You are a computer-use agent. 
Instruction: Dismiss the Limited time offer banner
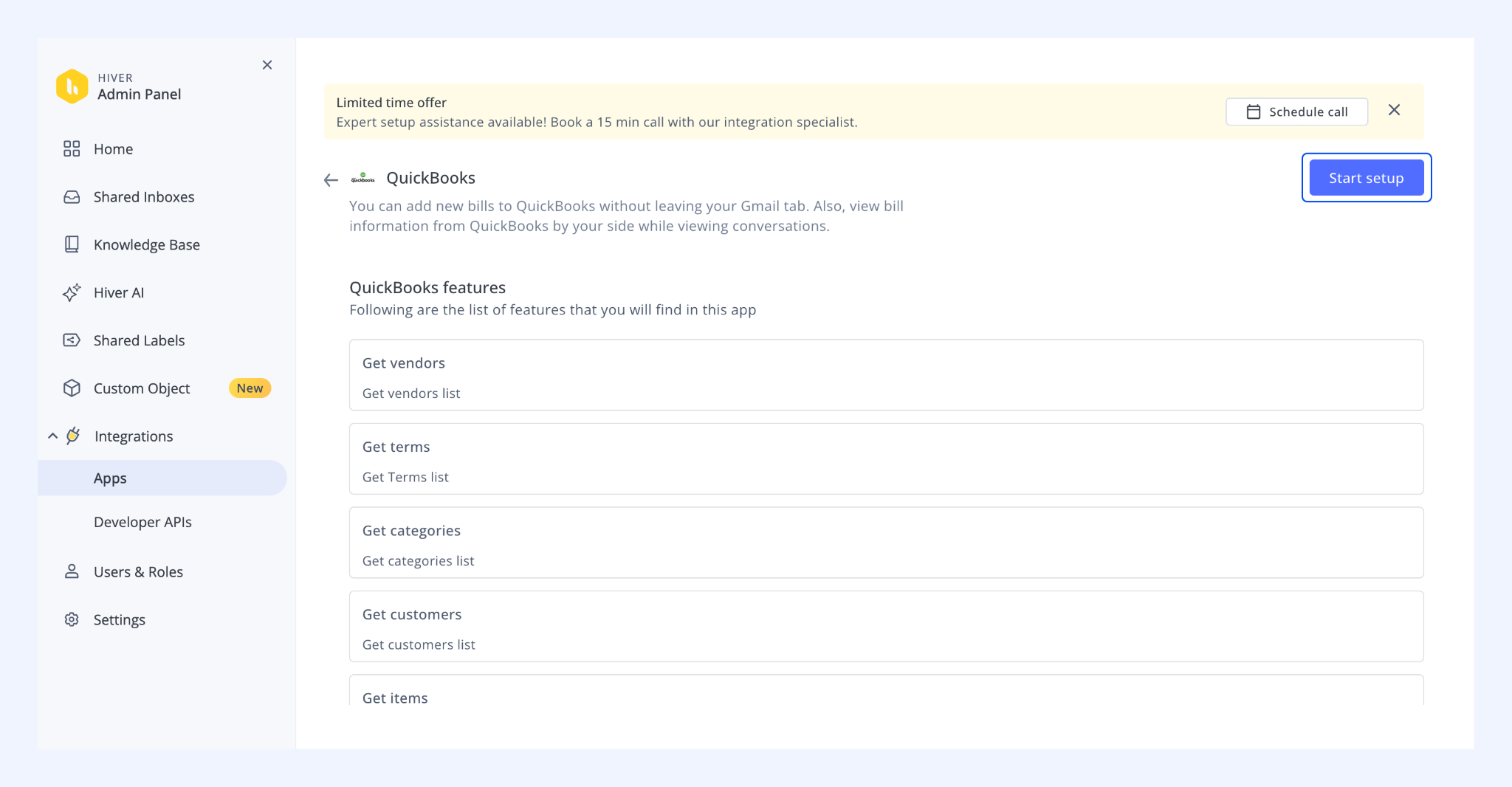coord(1394,110)
